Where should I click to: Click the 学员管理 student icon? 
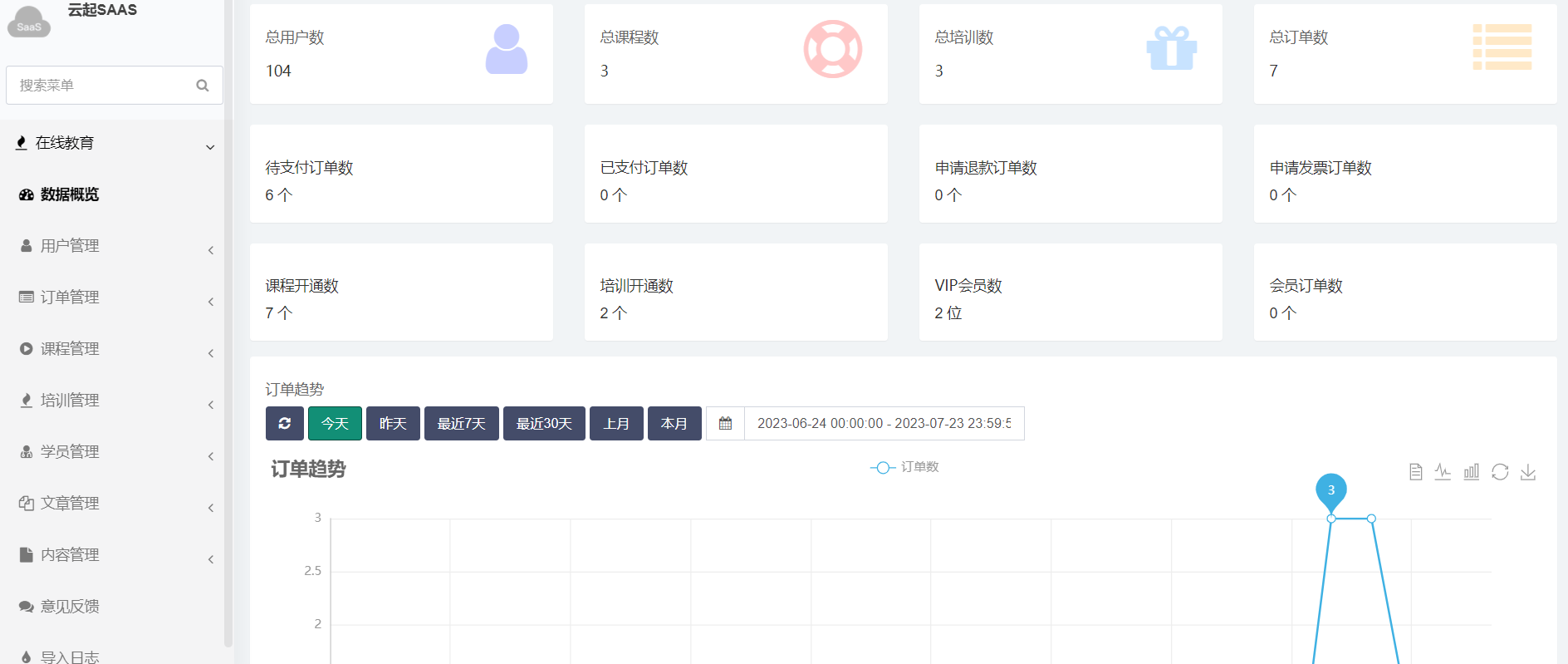point(27,452)
